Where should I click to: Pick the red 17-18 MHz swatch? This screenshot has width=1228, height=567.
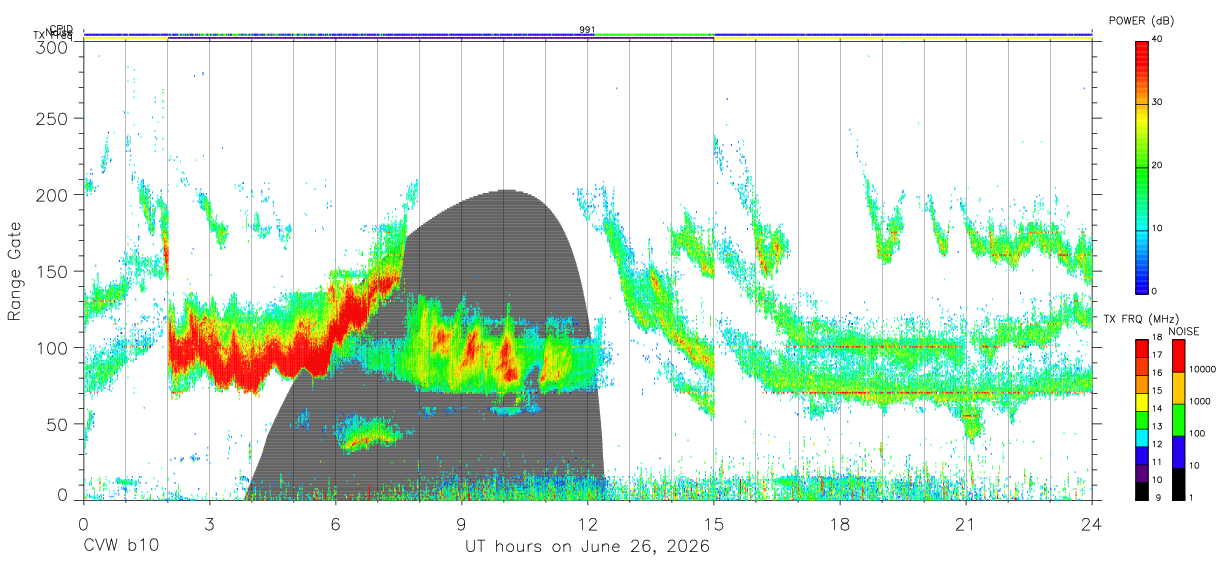(1142, 349)
